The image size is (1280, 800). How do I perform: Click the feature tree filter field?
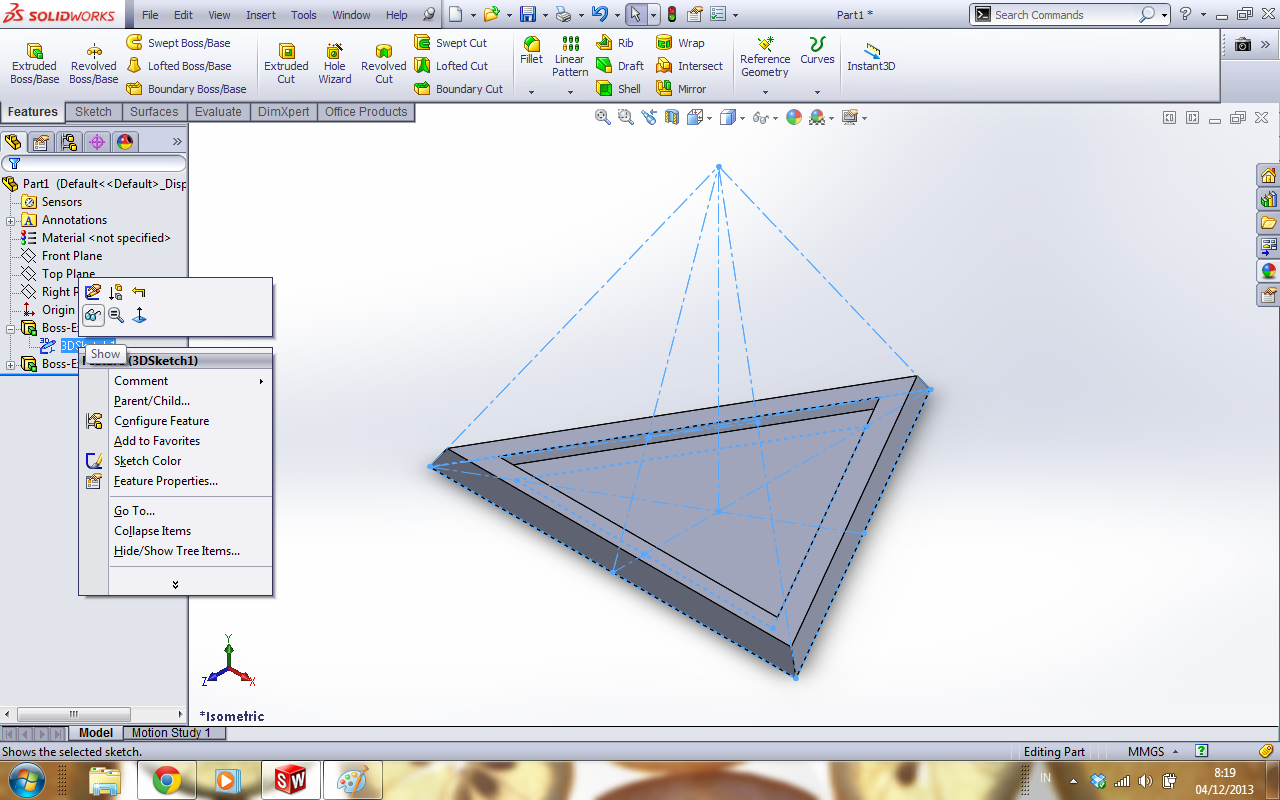tap(94, 163)
